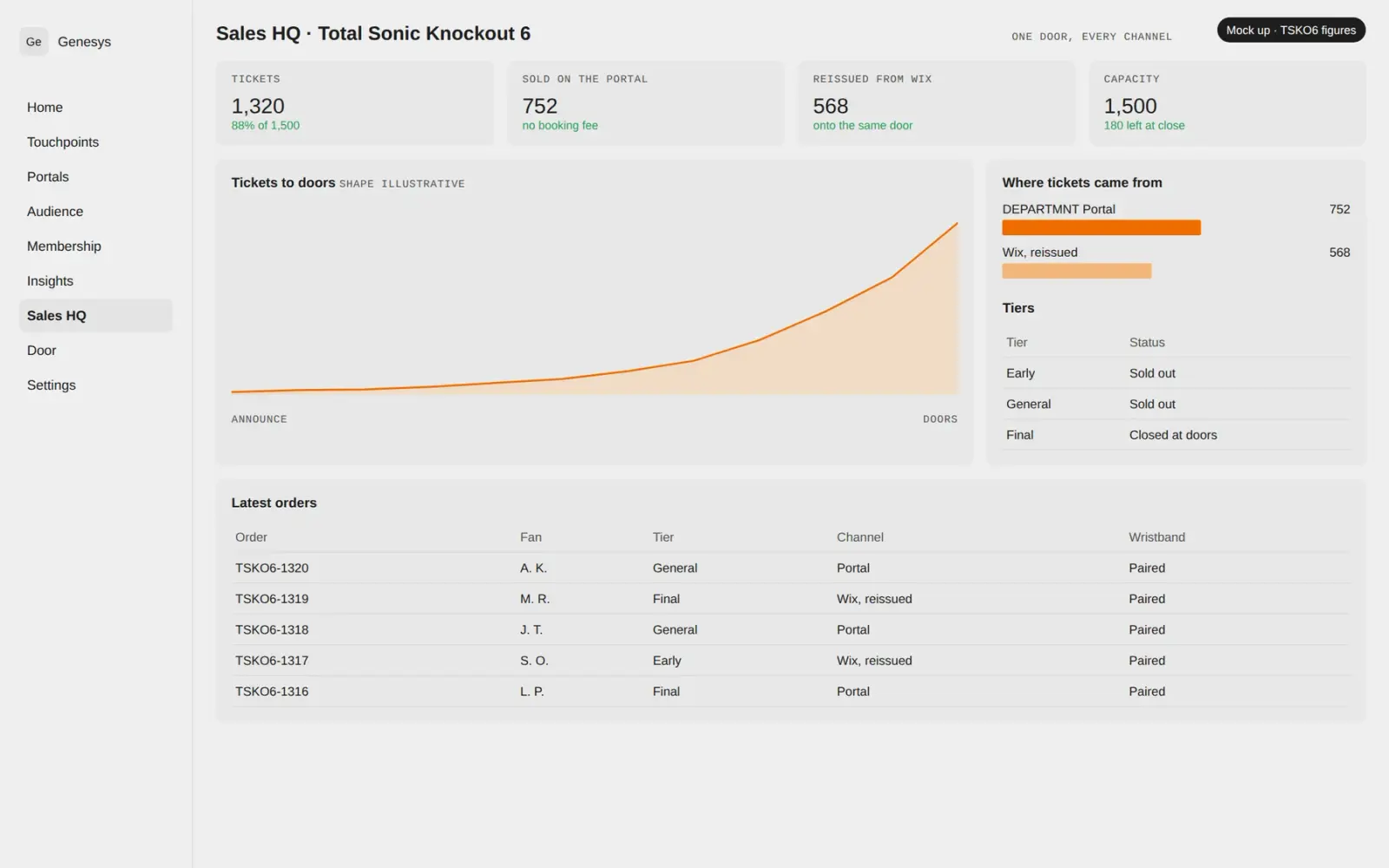The height and width of the screenshot is (868, 1389).
Task: Click the 180 left at close text
Action: tap(1143, 126)
